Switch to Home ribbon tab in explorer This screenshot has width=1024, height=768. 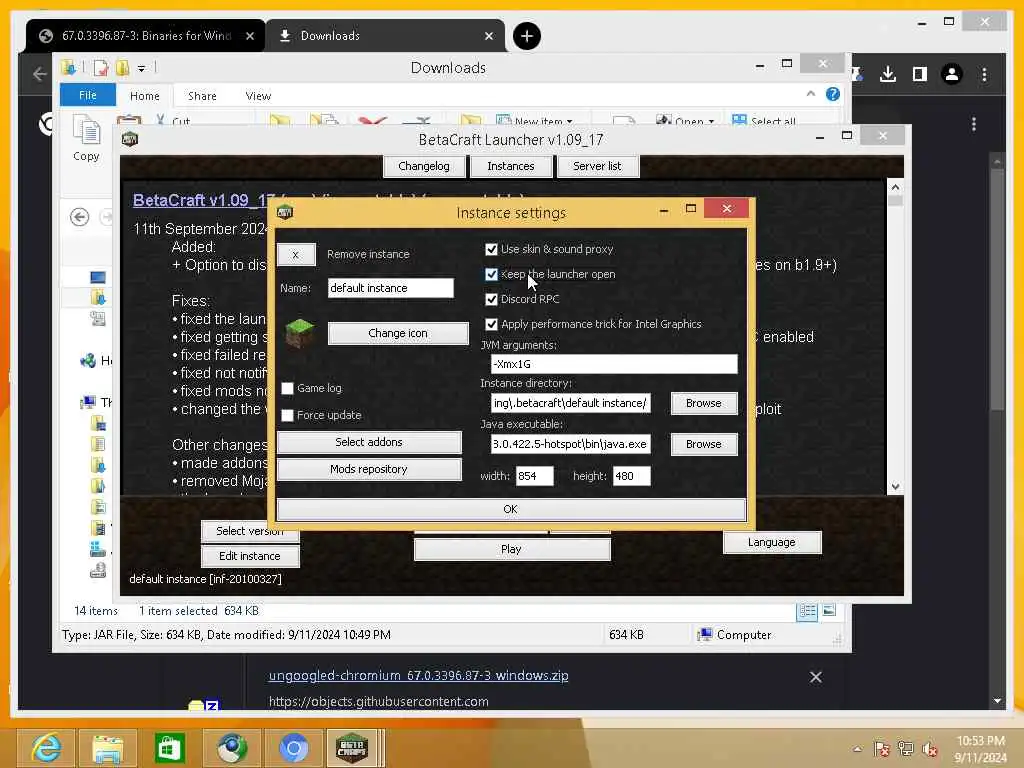tap(144, 96)
